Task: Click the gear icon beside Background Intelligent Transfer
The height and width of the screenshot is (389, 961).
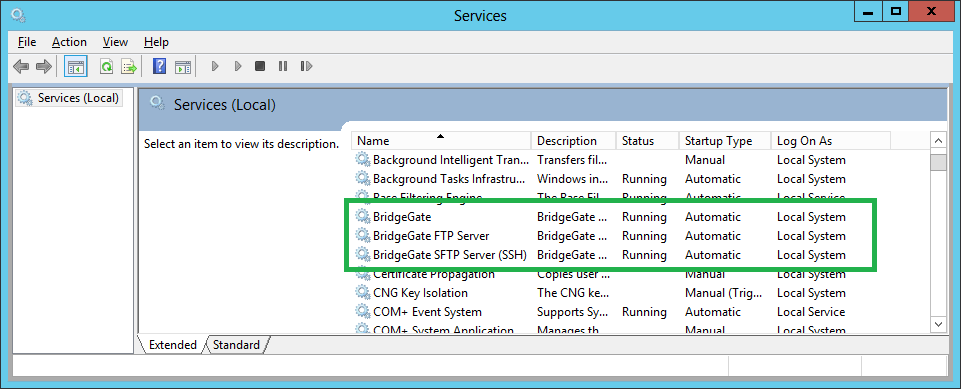Action: 363,160
